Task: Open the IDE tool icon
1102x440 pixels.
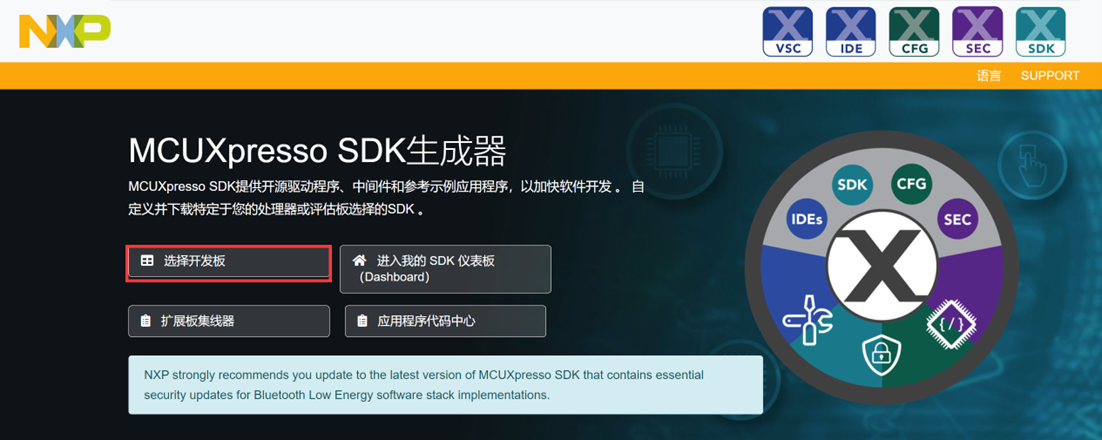Action: point(851,31)
